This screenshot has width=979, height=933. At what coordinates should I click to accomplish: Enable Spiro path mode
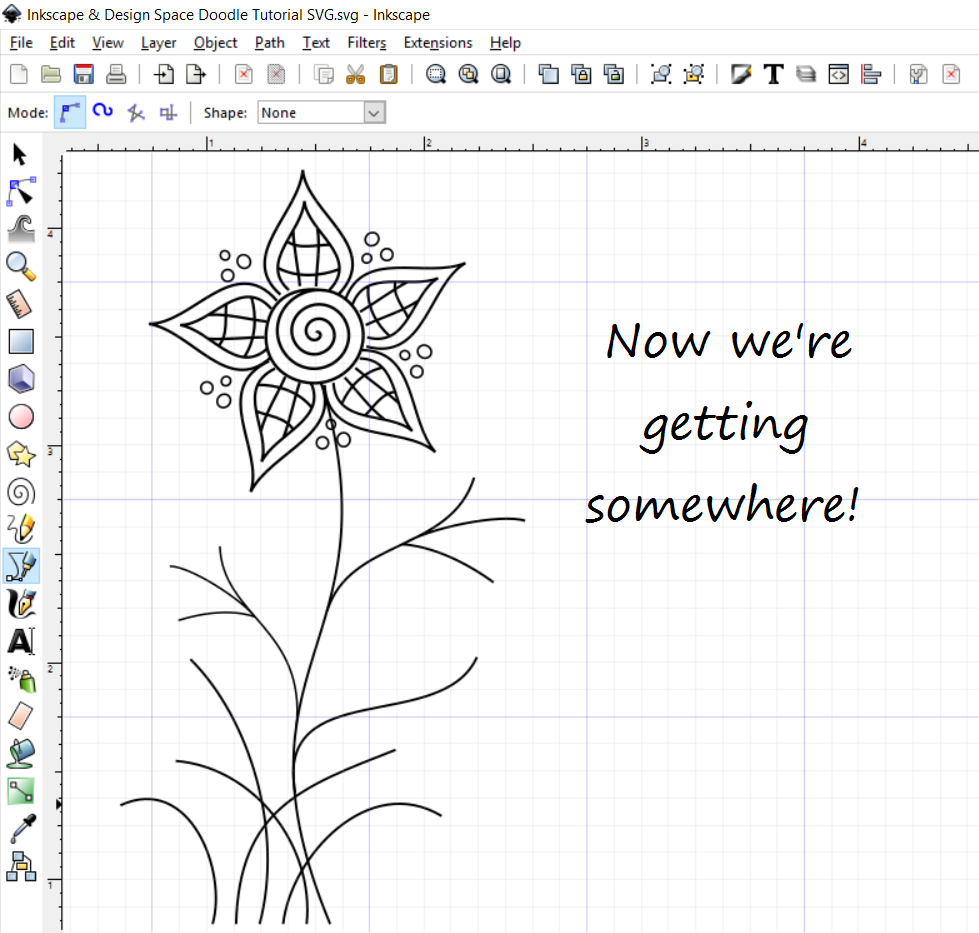[102, 112]
